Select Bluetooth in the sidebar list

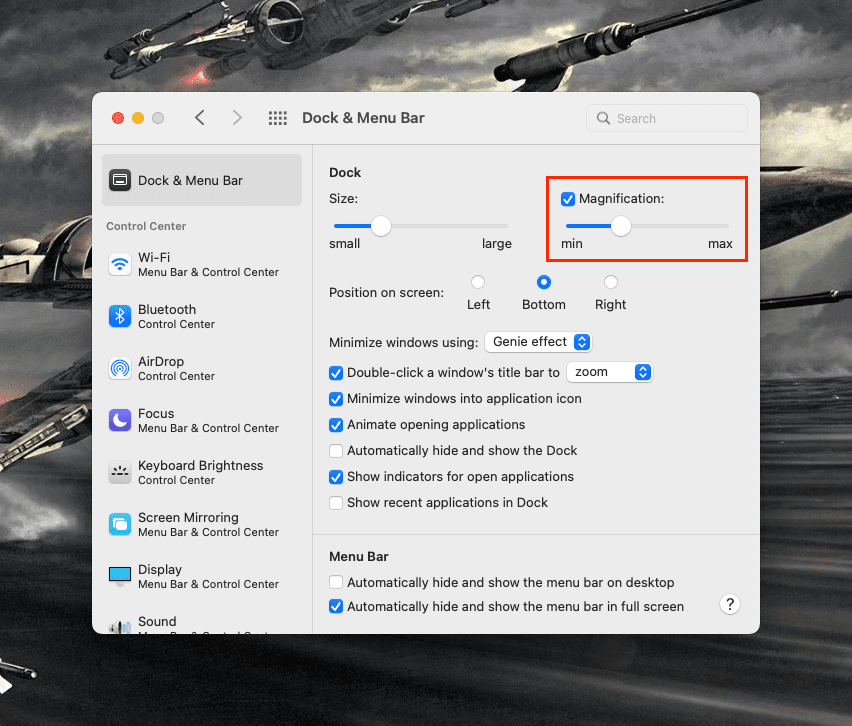click(x=202, y=316)
